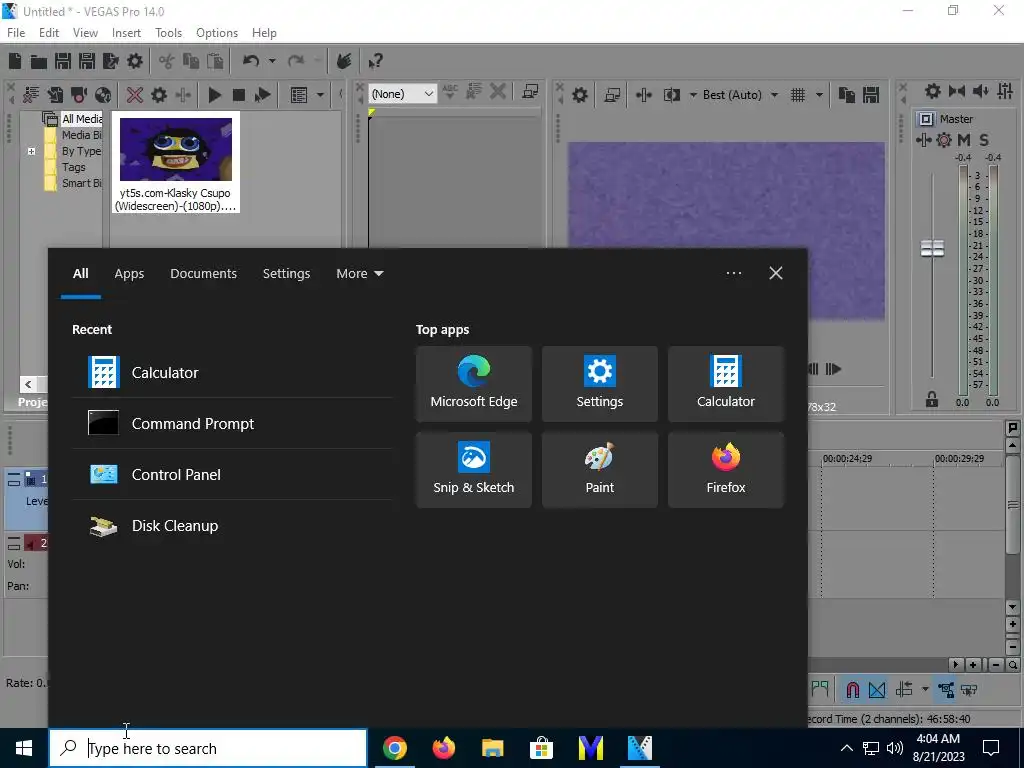Image resolution: width=1024 pixels, height=768 pixels.
Task: Toggle Auto Preview in Project Media
Action: tap(263, 95)
